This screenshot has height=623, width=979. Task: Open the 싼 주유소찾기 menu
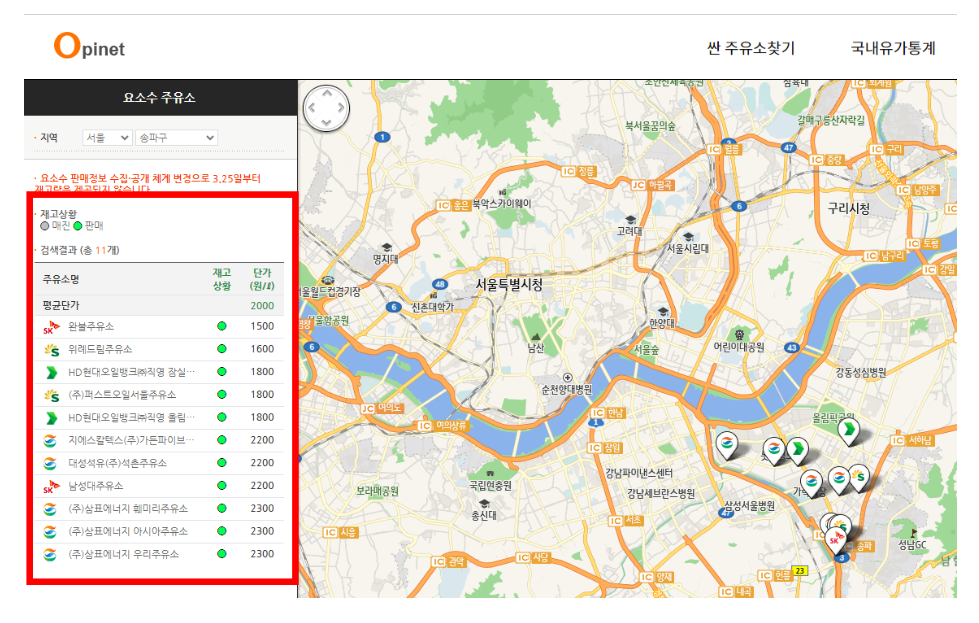tap(751, 48)
